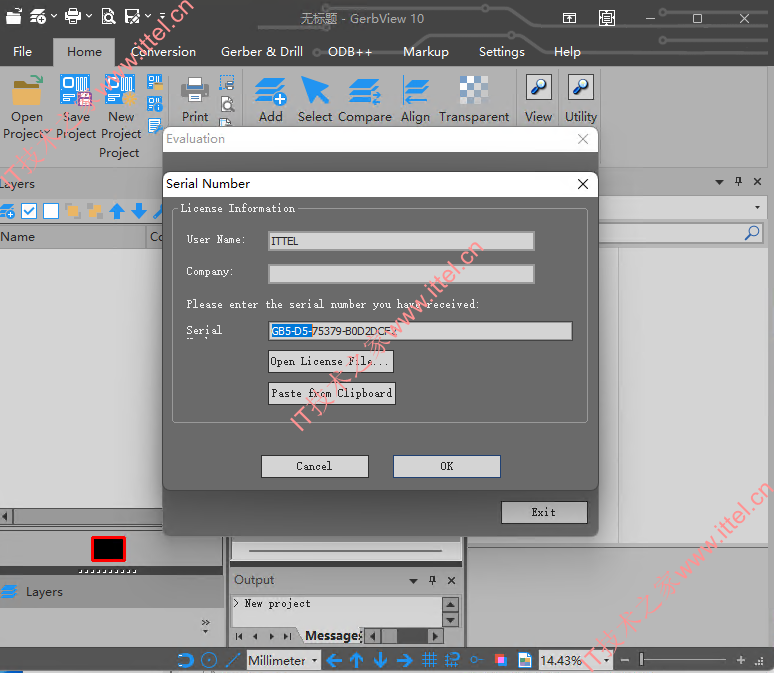The height and width of the screenshot is (673, 774).
Task: Move layer down with blue down arrow
Action: tap(139, 211)
